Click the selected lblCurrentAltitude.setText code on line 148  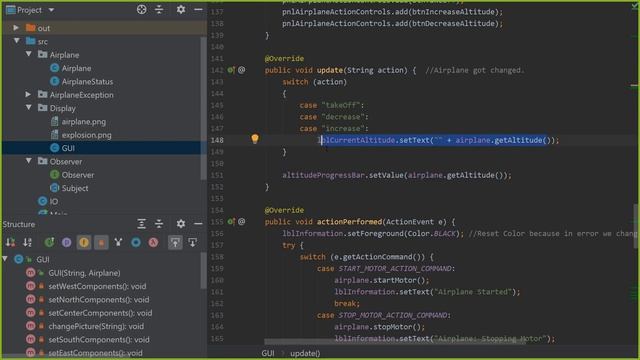point(433,140)
